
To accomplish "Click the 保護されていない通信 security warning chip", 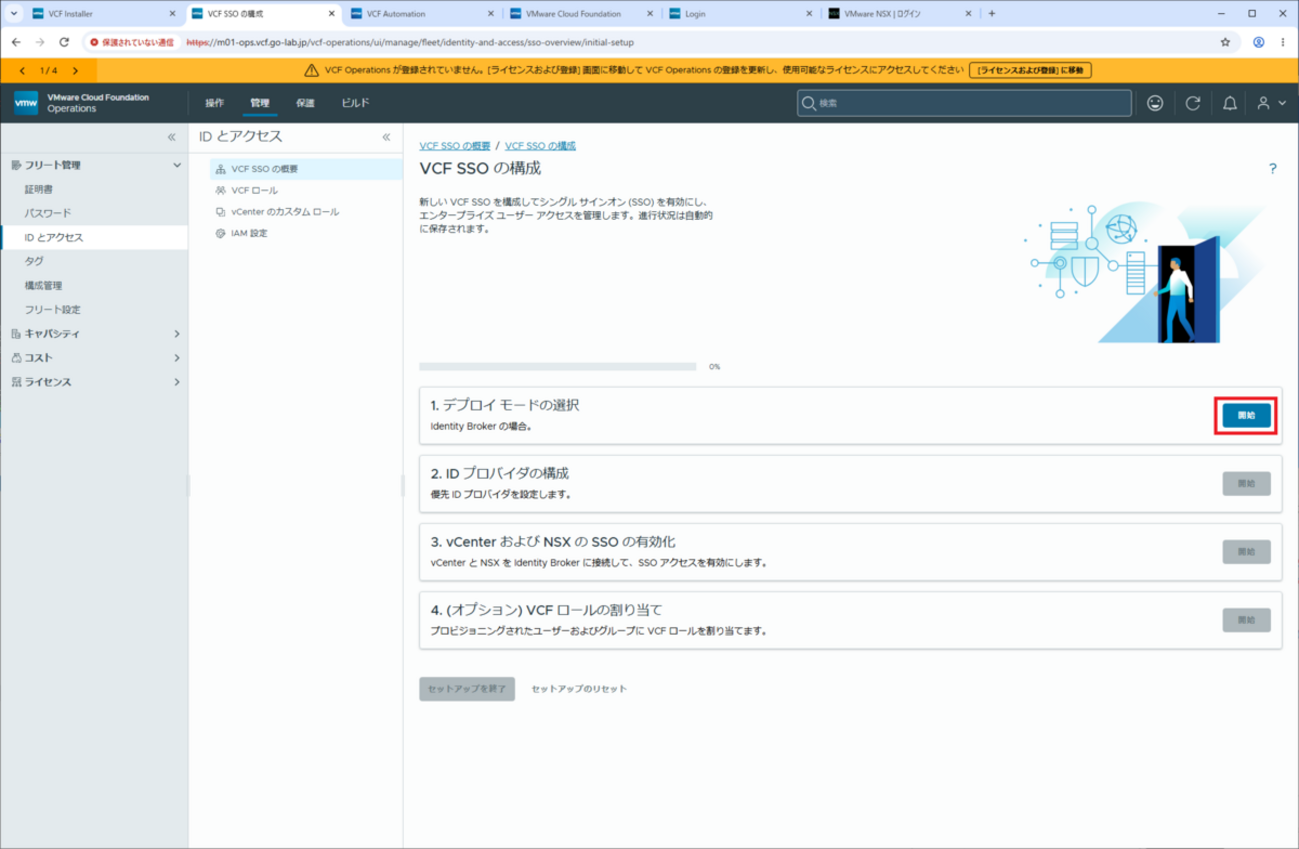I will click(132, 43).
